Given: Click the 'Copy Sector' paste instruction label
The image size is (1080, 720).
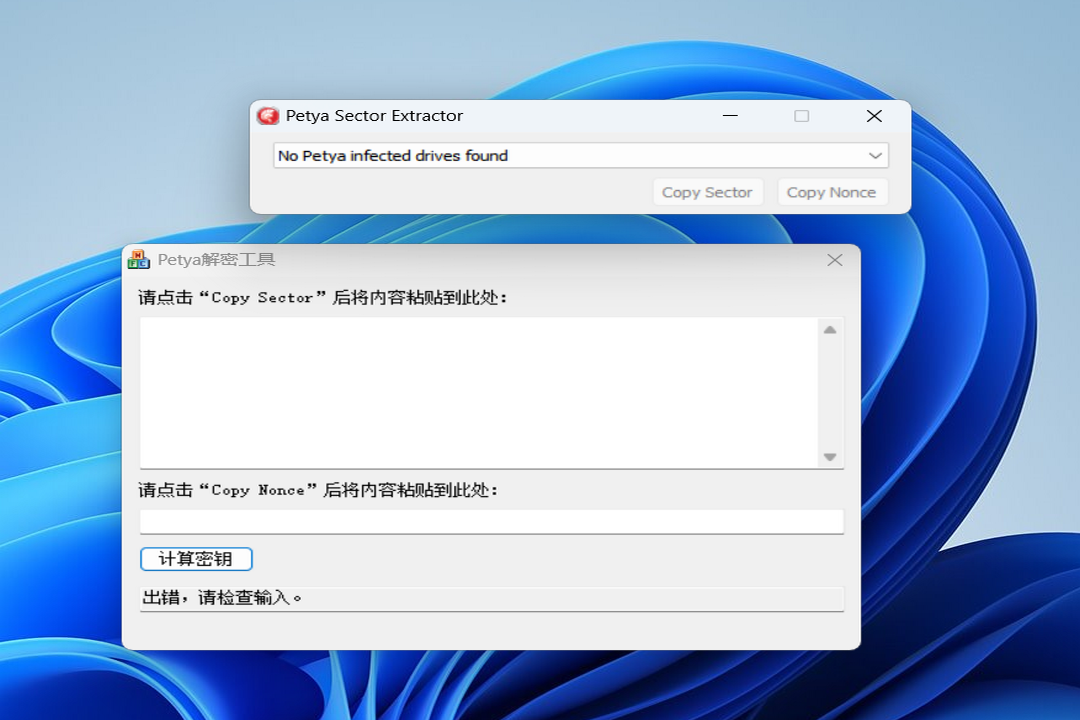Looking at the screenshot, I should 323,298.
